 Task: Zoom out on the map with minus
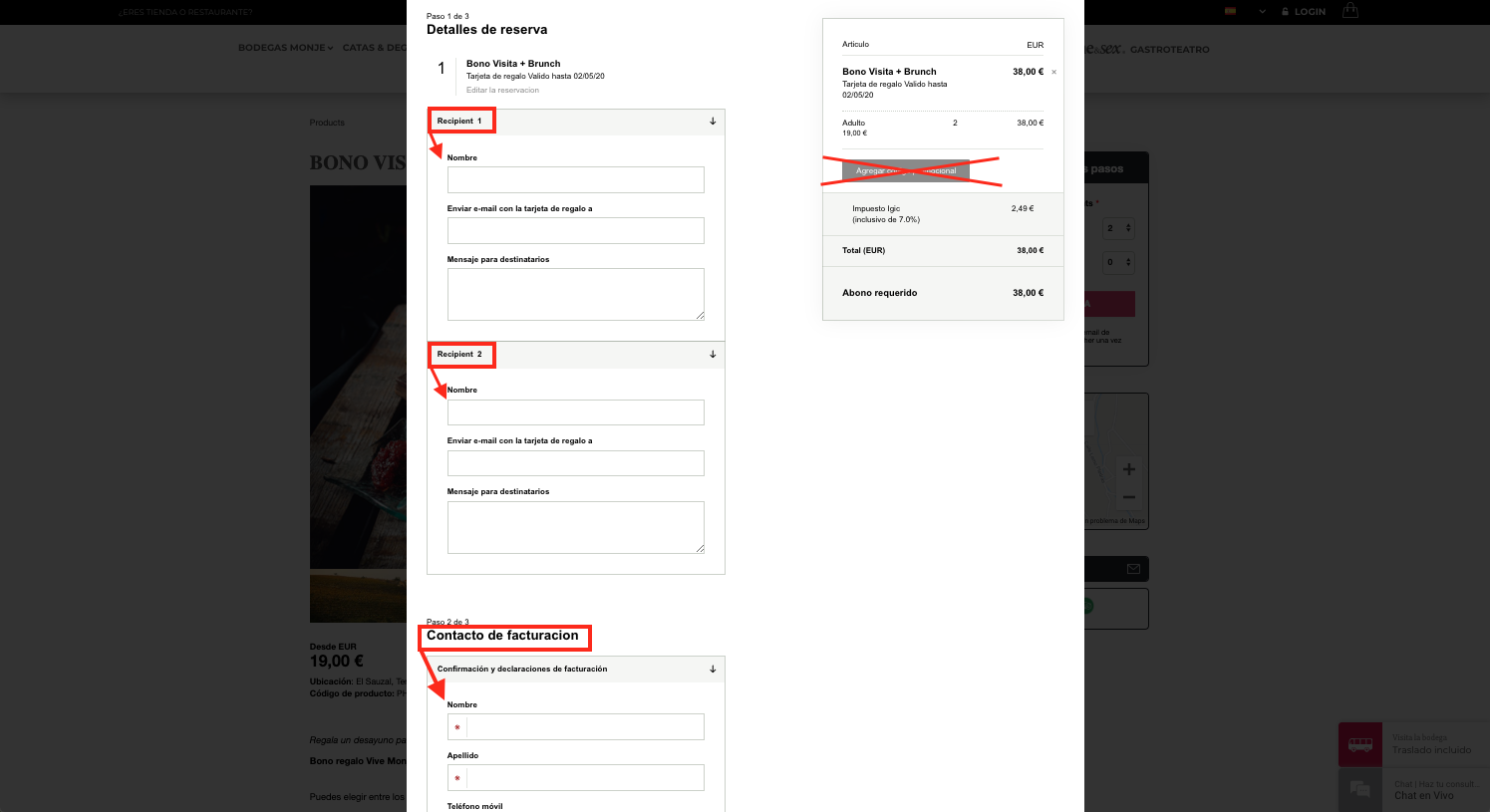(x=1128, y=497)
